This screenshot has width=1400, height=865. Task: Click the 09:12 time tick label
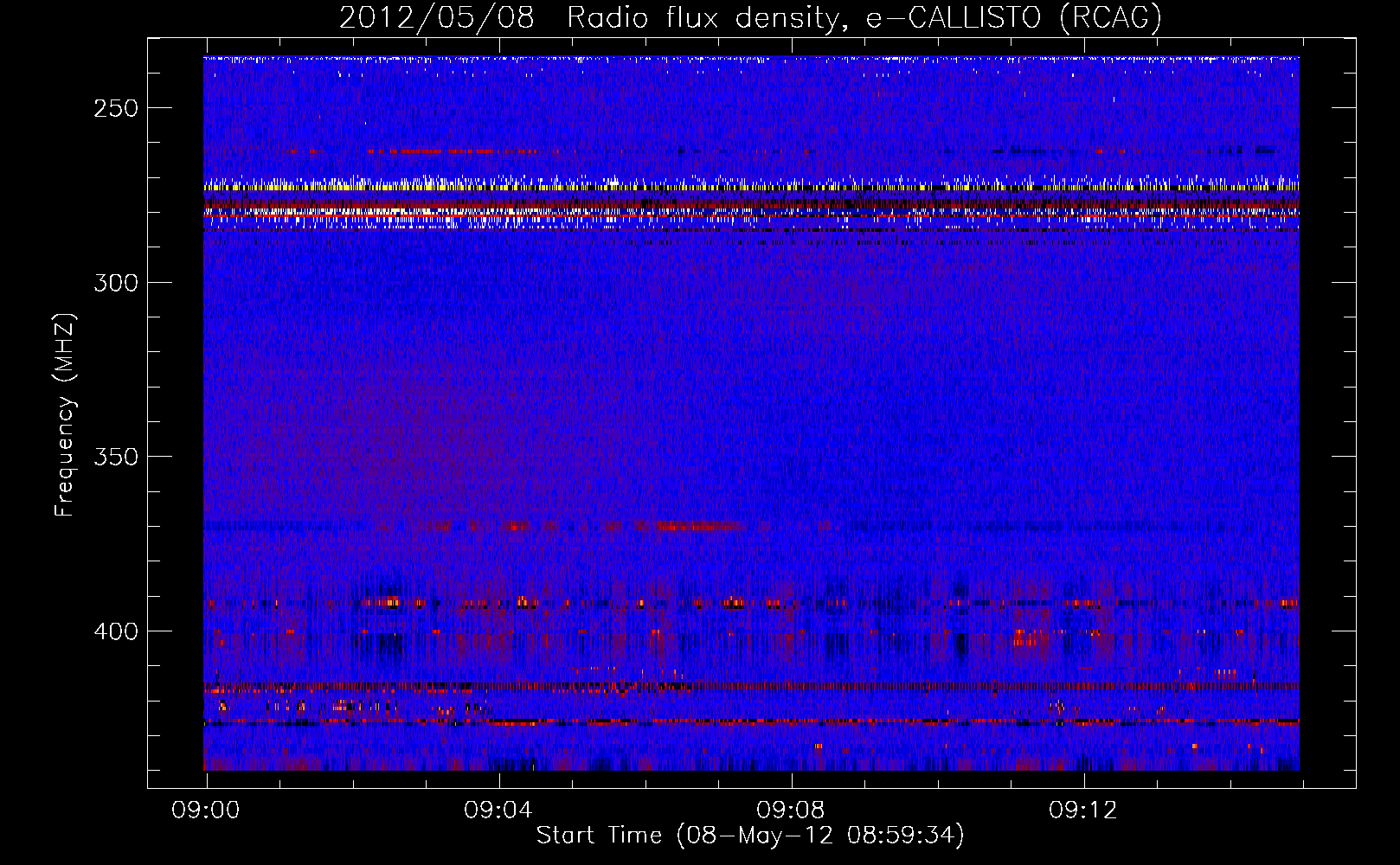pos(1083,811)
